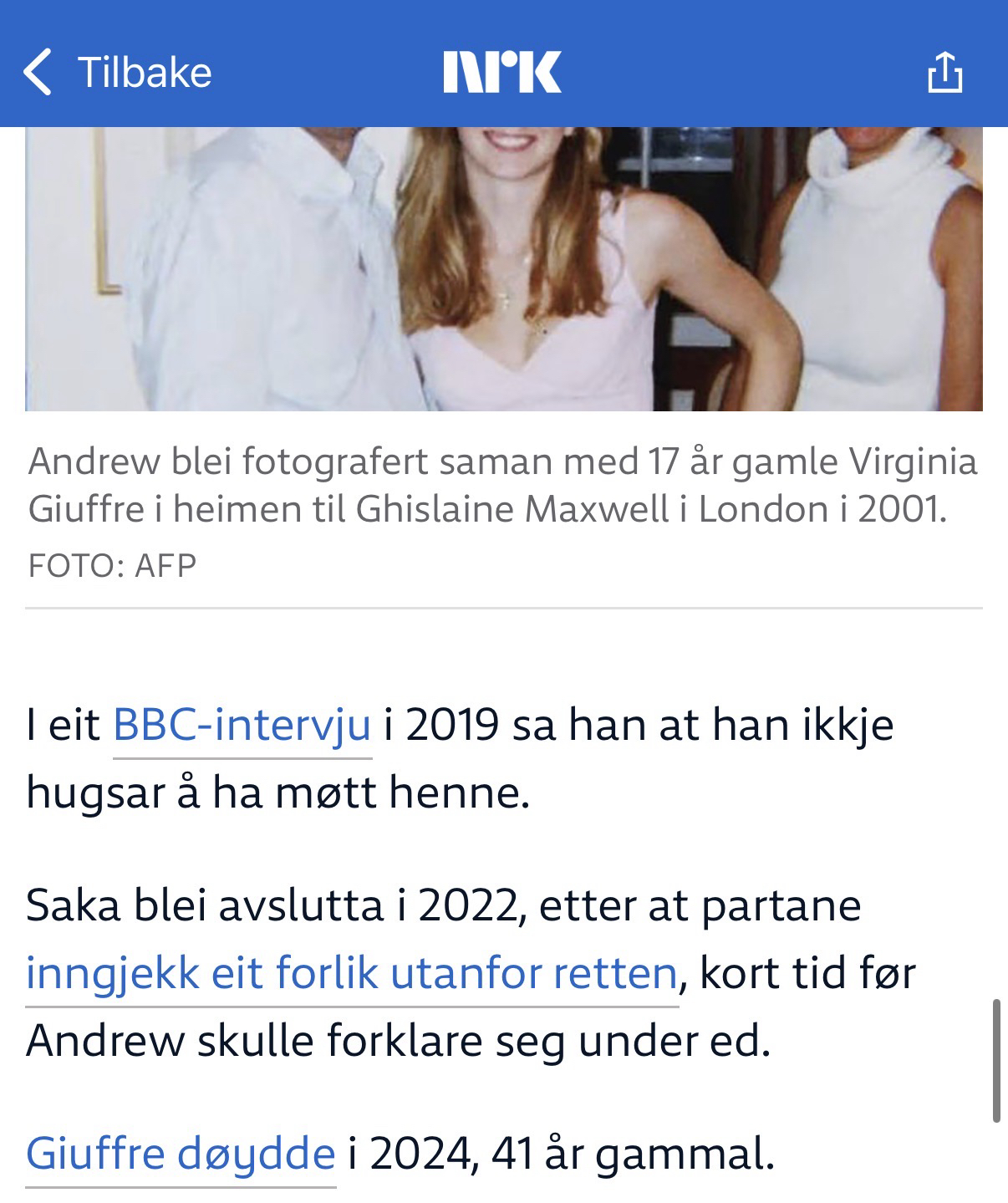Select the photo caption about Andrew

click(x=503, y=485)
